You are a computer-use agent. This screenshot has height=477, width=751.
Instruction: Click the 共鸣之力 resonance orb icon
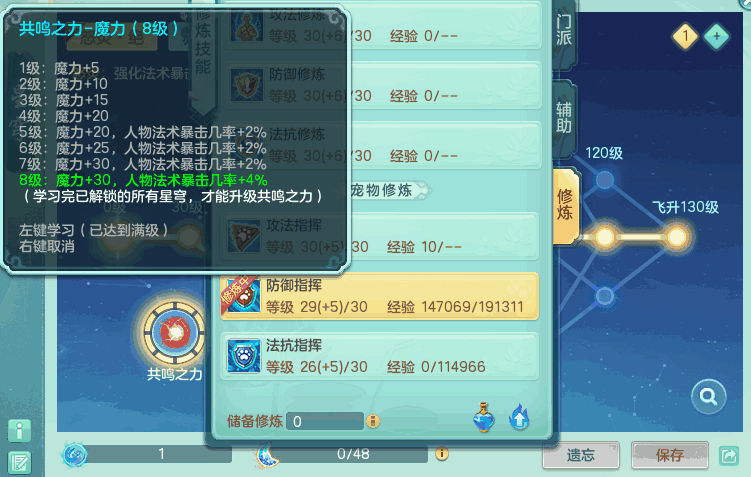pos(174,332)
